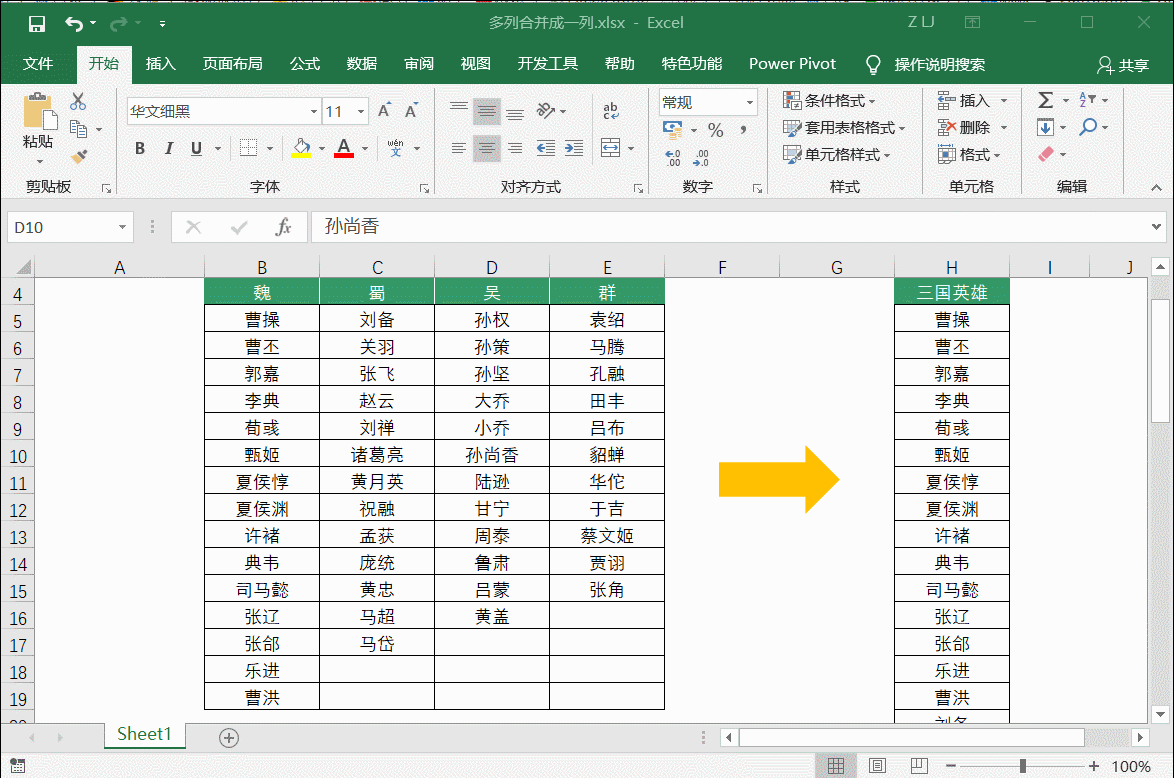The width and height of the screenshot is (1174, 778).
Task: Select the Format Painter brush icon
Action: coord(79,156)
